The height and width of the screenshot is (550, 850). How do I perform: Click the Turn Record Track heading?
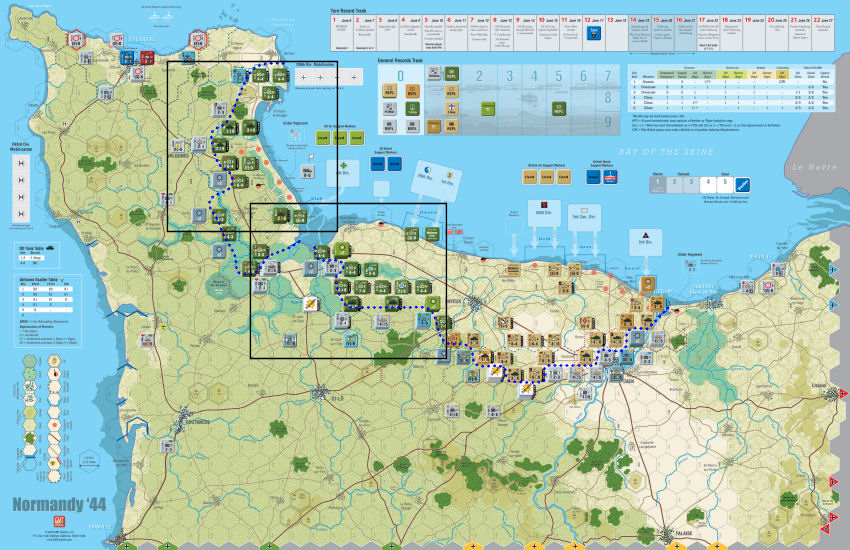[x=348, y=10]
